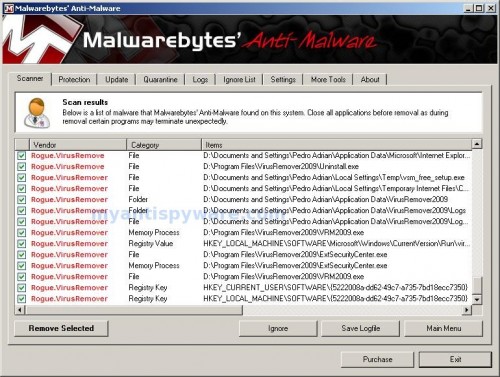500x377 pixels.
Task: Click the horizontal scrollbar thumb
Action: pos(134,310)
